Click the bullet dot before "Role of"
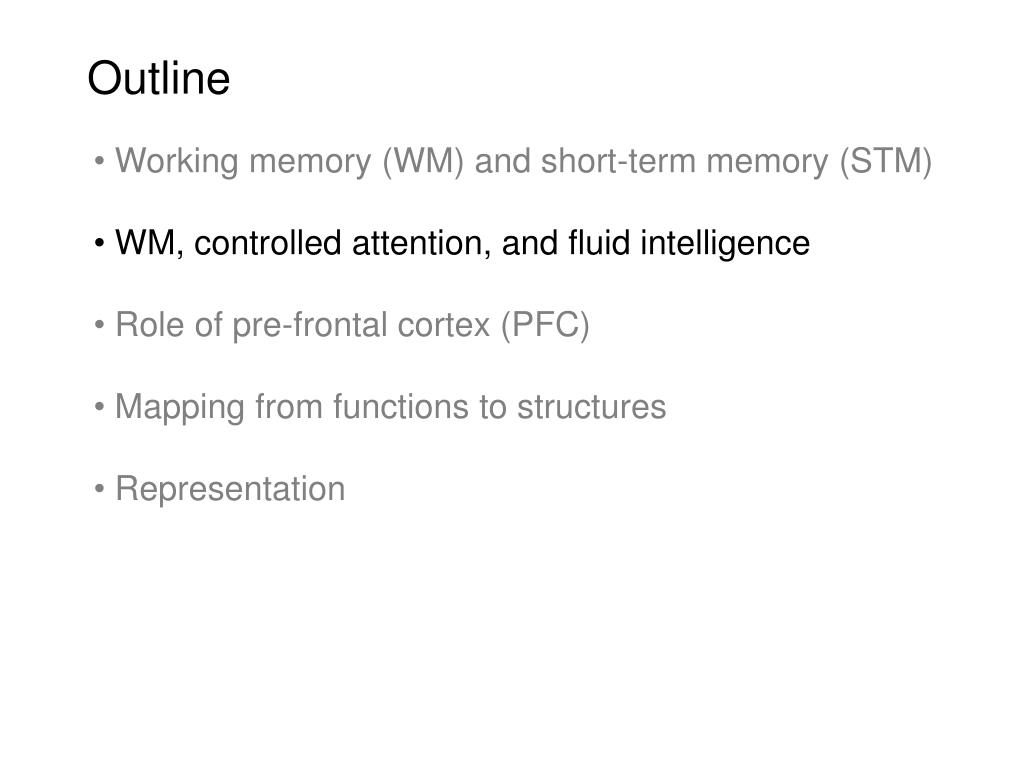1024x768 pixels. 99,325
